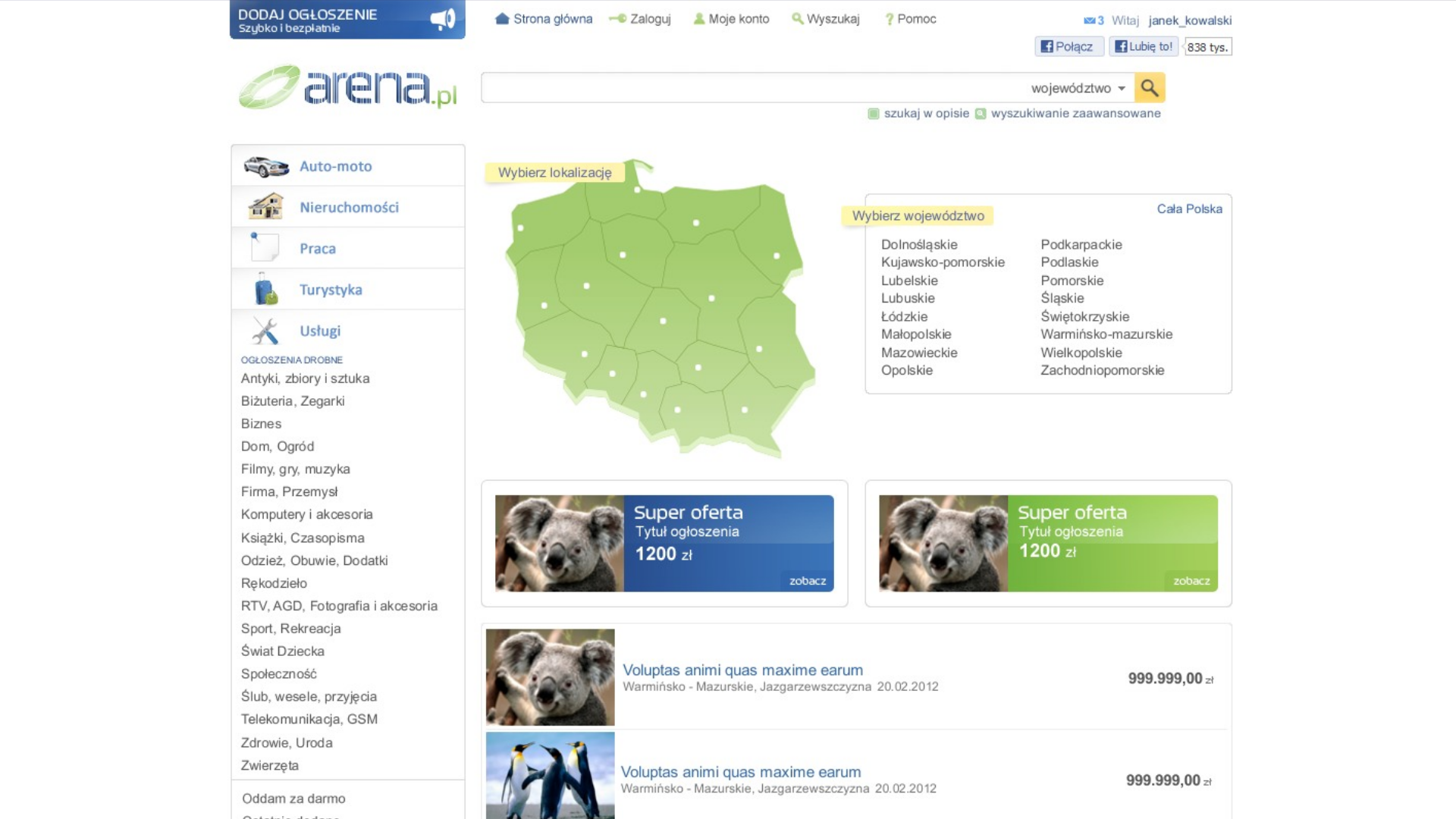Screen dimensions: 1456x819
Task: Click the megaphone icon in Dodaj ogłoszenie
Action: (x=443, y=19)
